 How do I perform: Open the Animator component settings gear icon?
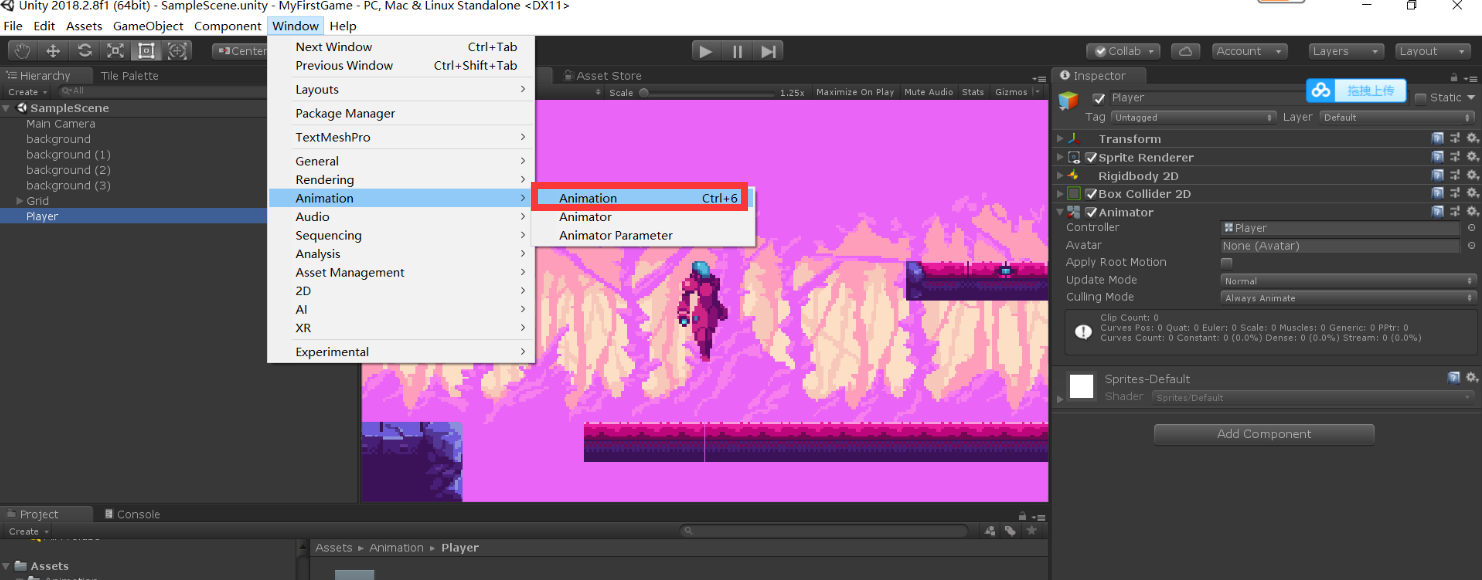click(x=1472, y=212)
